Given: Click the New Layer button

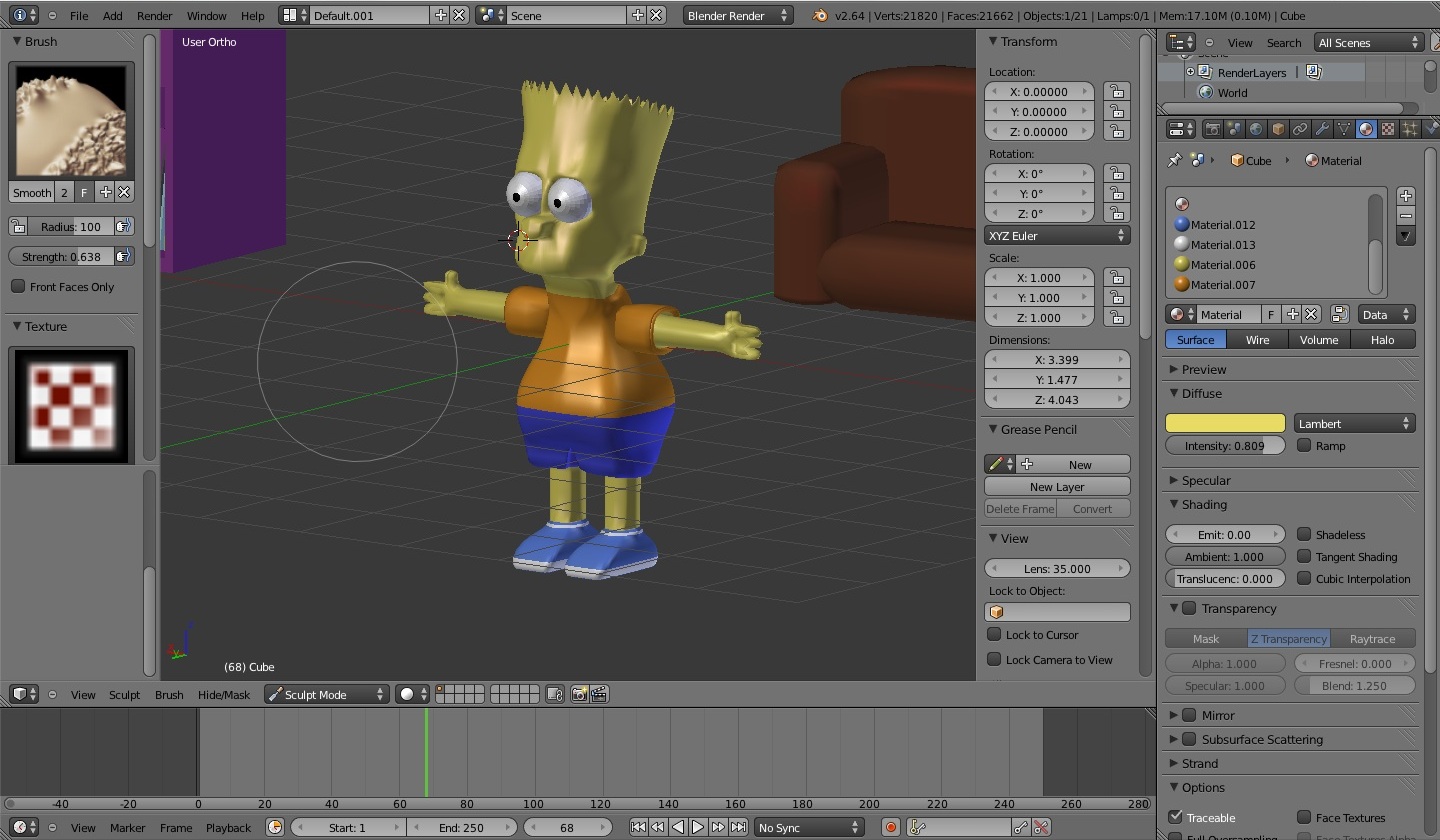Looking at the screenshot, I should [1057, 487].
